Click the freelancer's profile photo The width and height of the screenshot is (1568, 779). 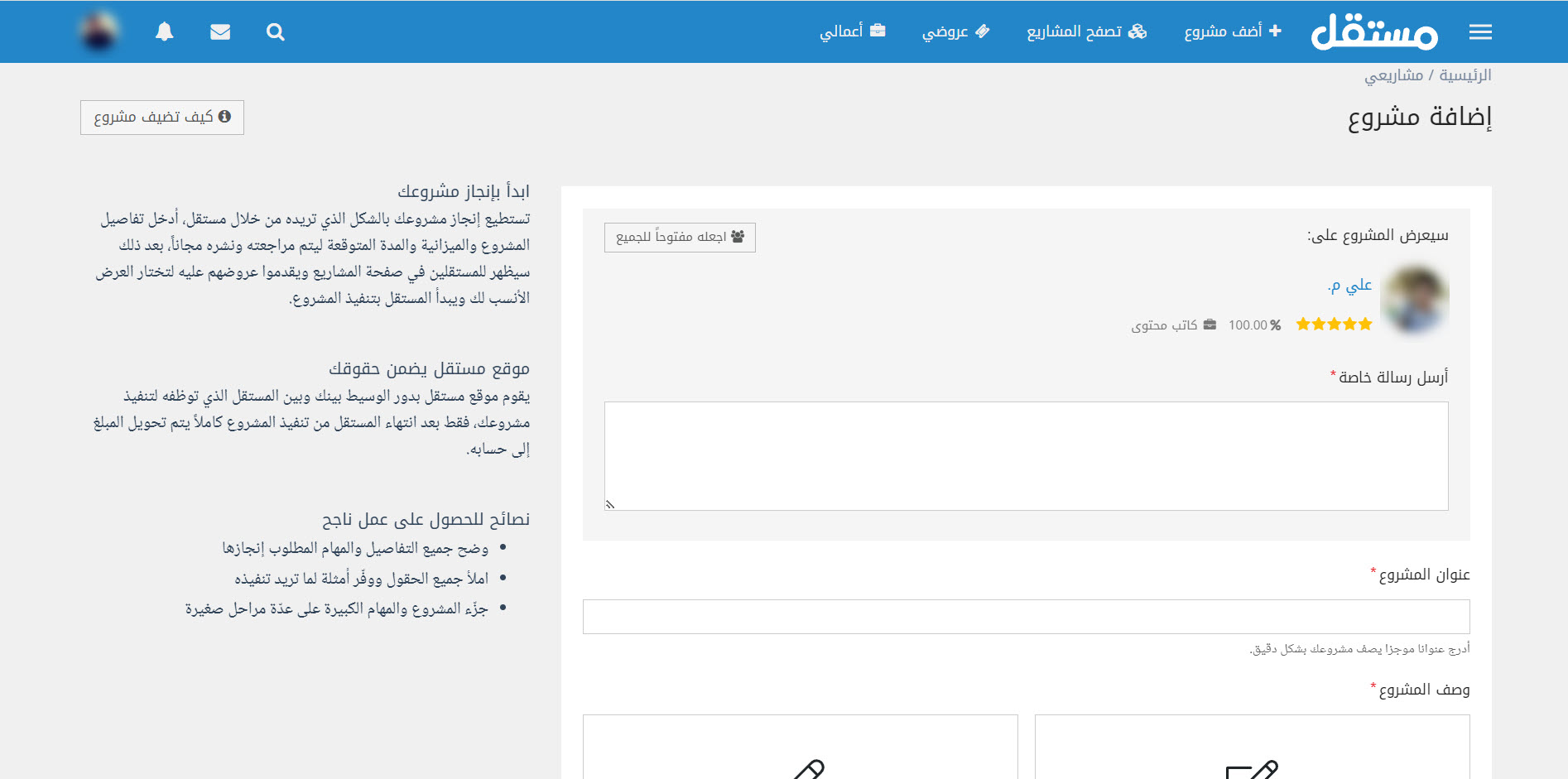pos(1416,299)
